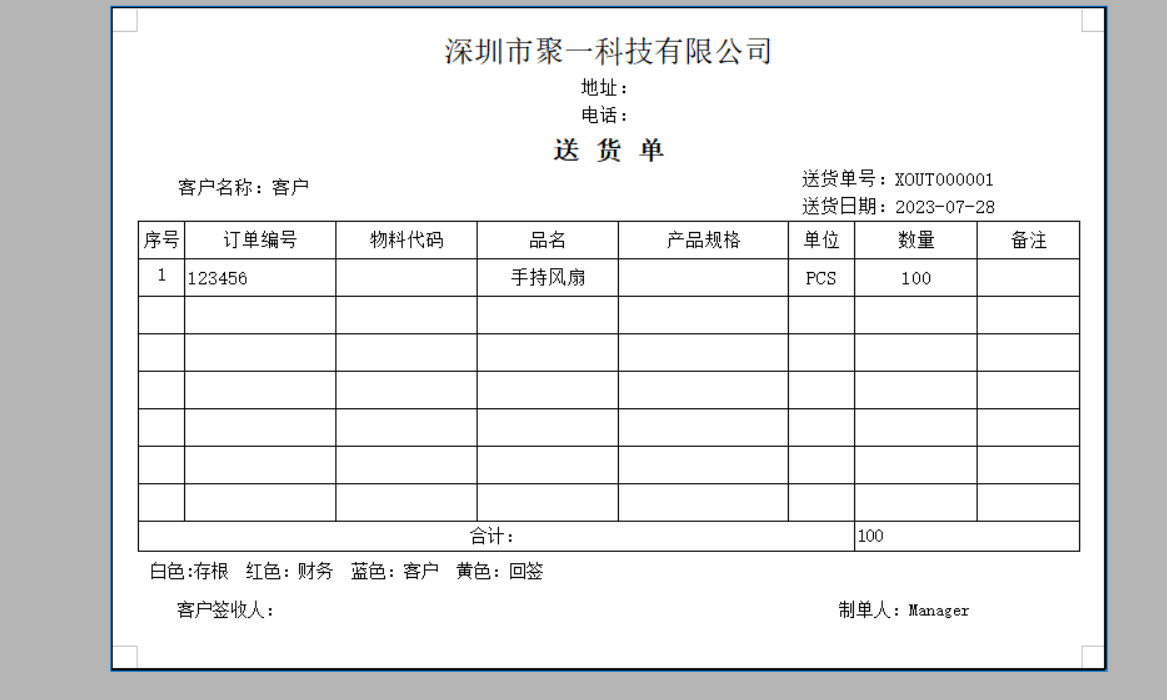Click the unit cell PCS
The image size is (1167, 700).
[x=821, y=279]
